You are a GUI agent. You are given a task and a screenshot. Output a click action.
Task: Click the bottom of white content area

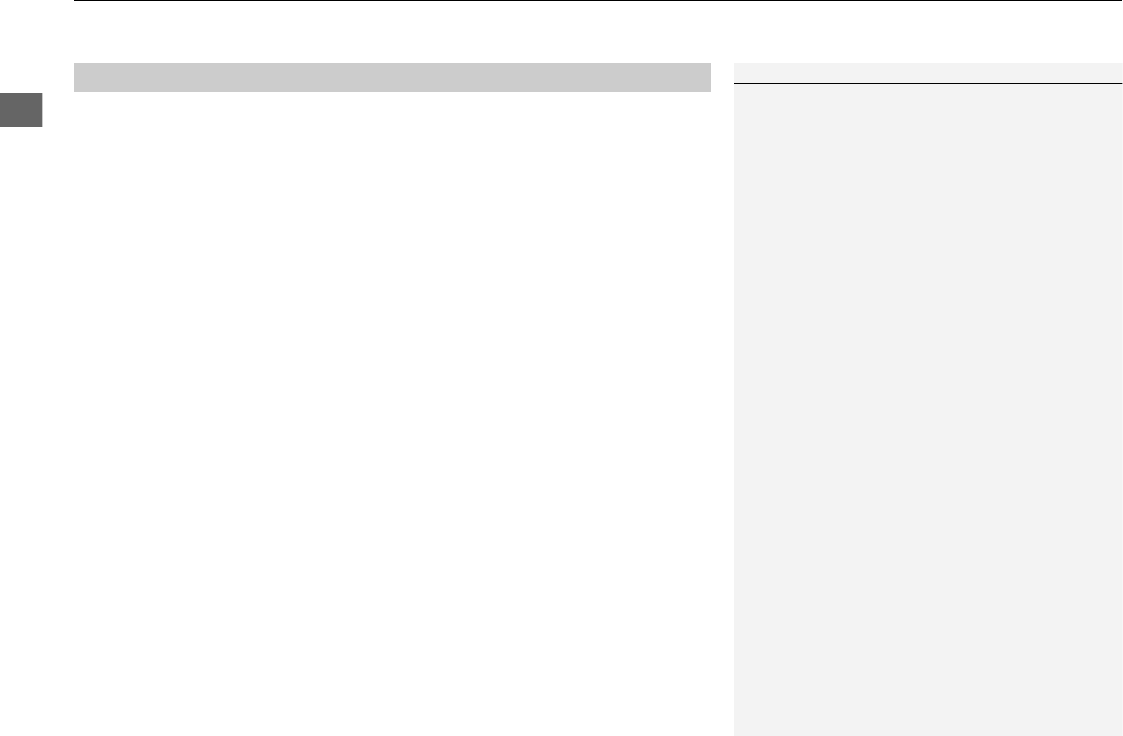tap(392, 709)
